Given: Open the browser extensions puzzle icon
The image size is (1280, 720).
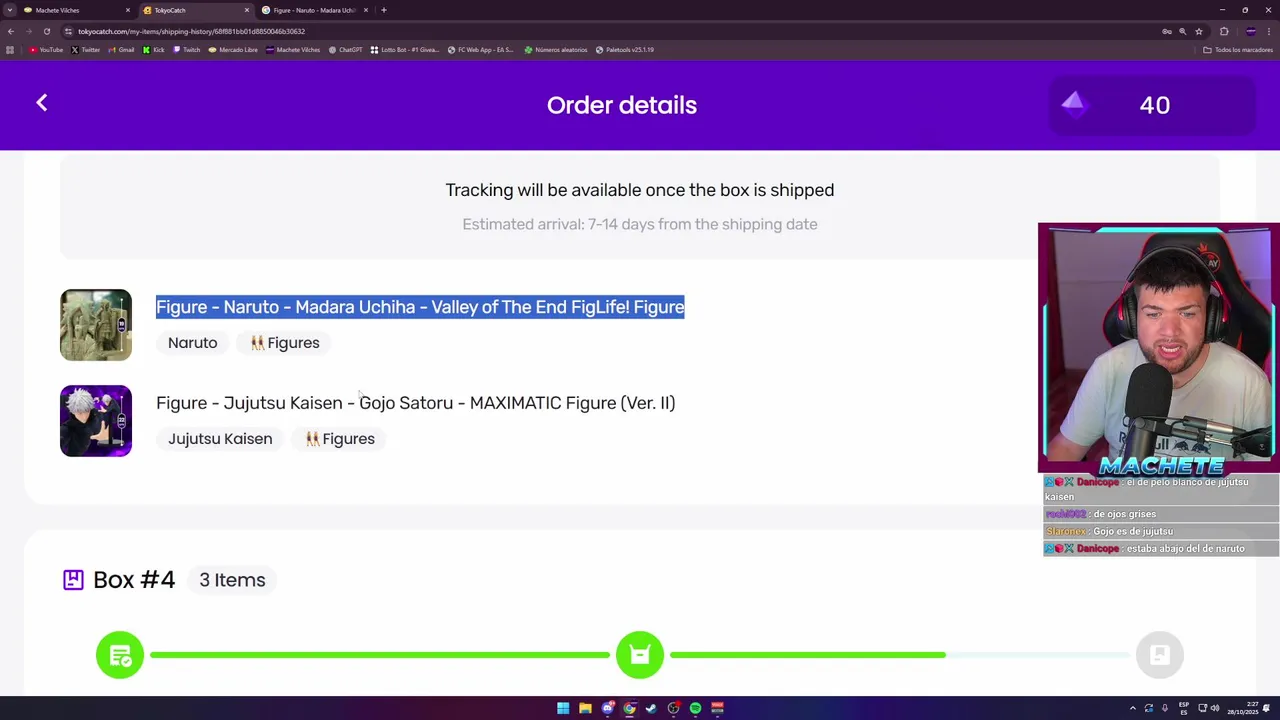Looking at the screenshot, I should click(1224, 31).
